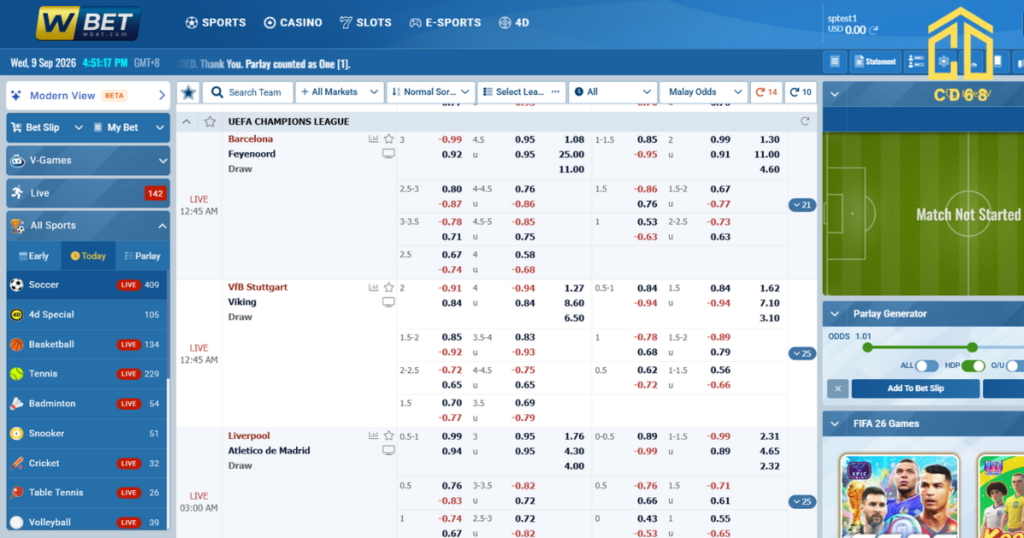Screen dimensions: 1024x538
Task: Open the SPORTS menu
Action: tap(216, 23)
